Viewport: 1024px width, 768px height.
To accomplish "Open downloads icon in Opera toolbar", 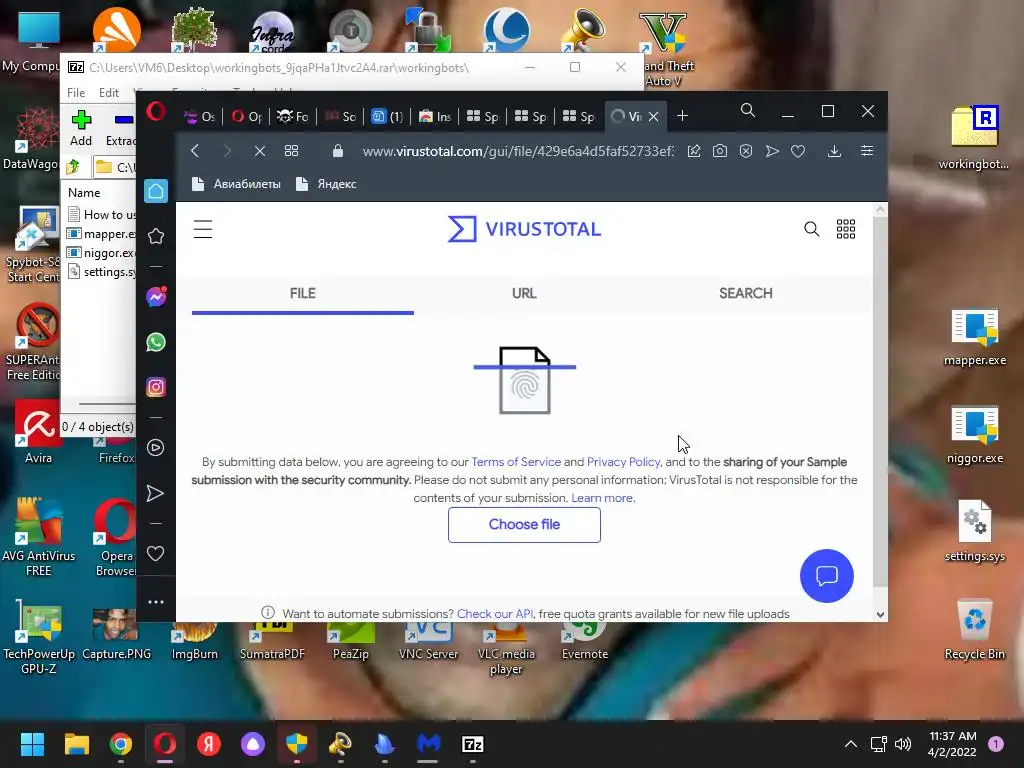I will [834, 151].
